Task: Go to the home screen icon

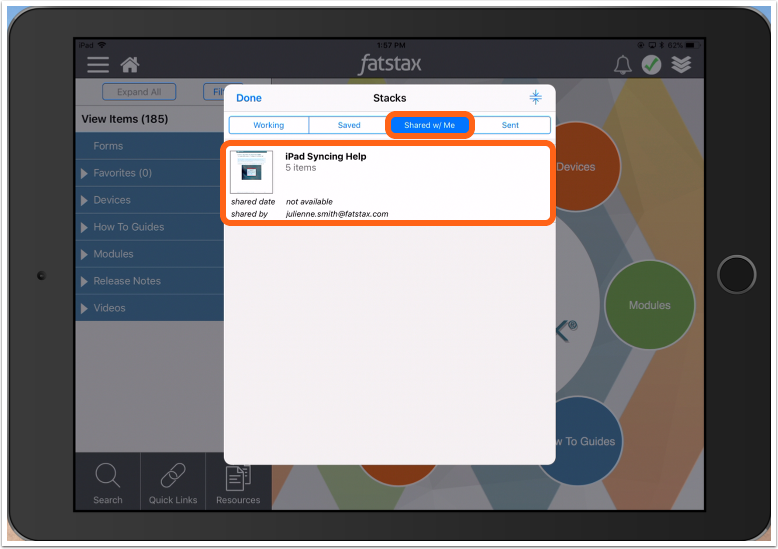Action: pyautogui.click(x=130, y=65)
